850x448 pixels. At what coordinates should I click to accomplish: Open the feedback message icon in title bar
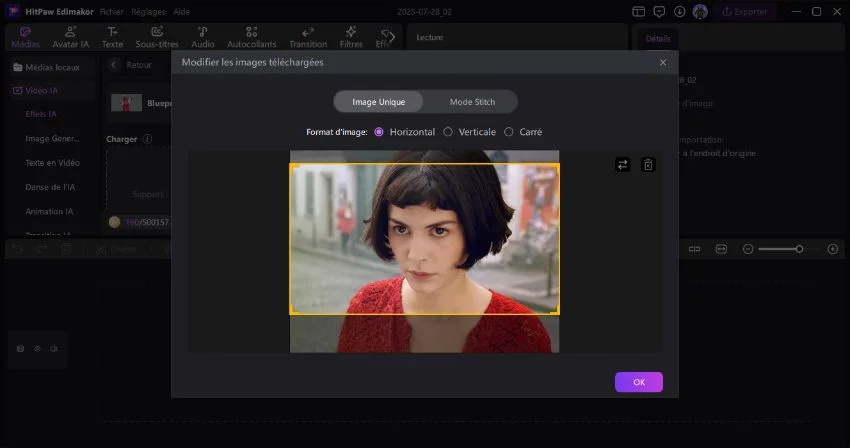(x=659, y=11)
